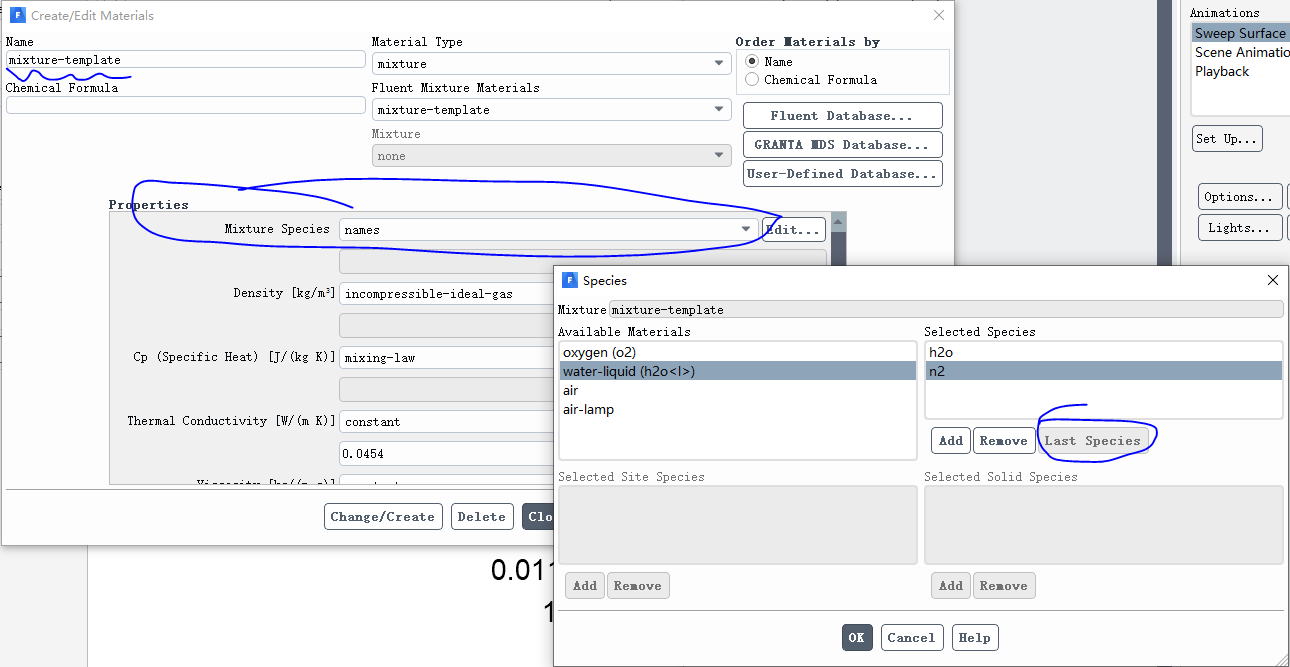Image resolution: width=1290 pixels, height=667 pixels.
Task: Open the Material Type dropdown
Action: pyautogui.click(x=551, y=64)
